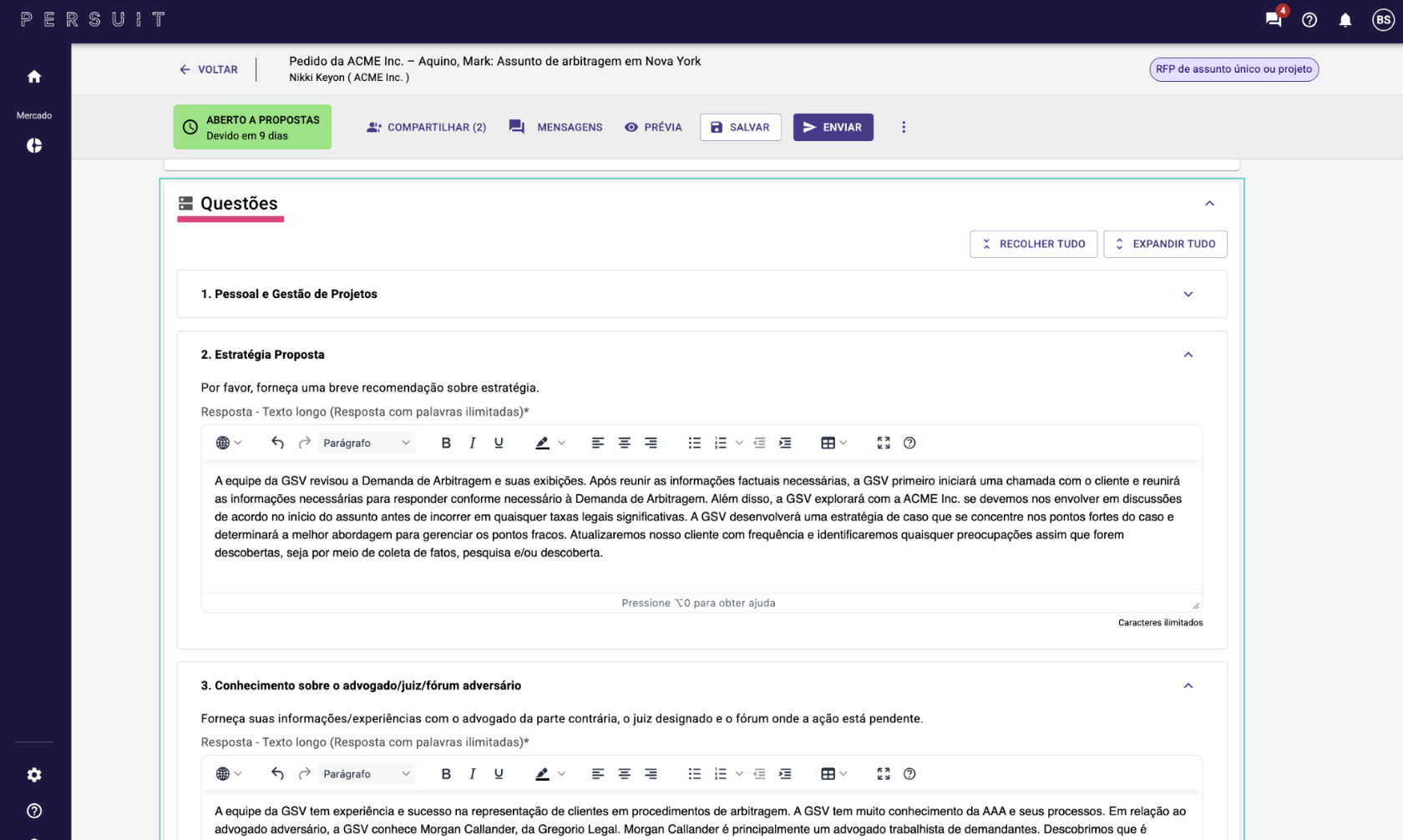Click into Estratégia Proposta answer text
This screenshot has height=840, width=1403.
coord(701,526)
